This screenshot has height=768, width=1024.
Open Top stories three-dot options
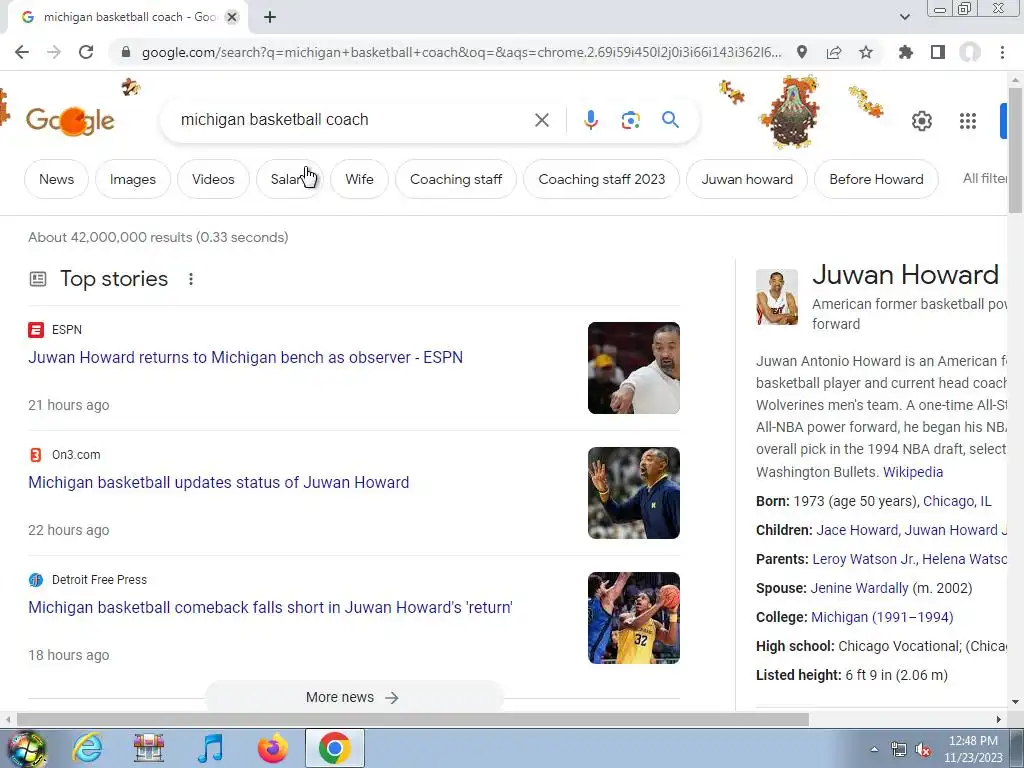[191, 279]
